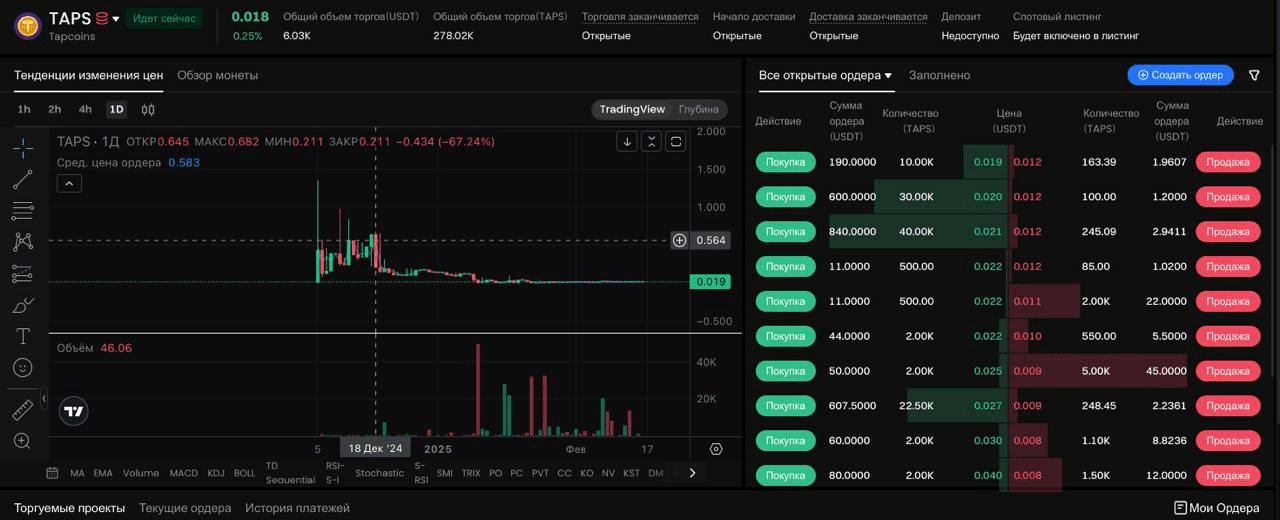Click Покупка for the 80.0000 order
This screenshot has height=520, width=1280.
click(x=786, y=475)
